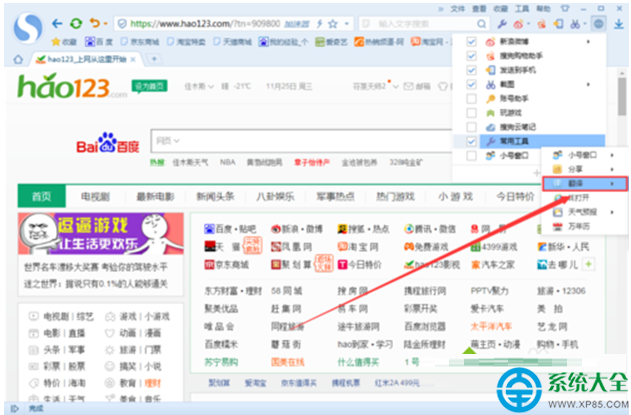
Task: Toggle the 常用工具 checkbox in the menu
Action: coord(472,142)
